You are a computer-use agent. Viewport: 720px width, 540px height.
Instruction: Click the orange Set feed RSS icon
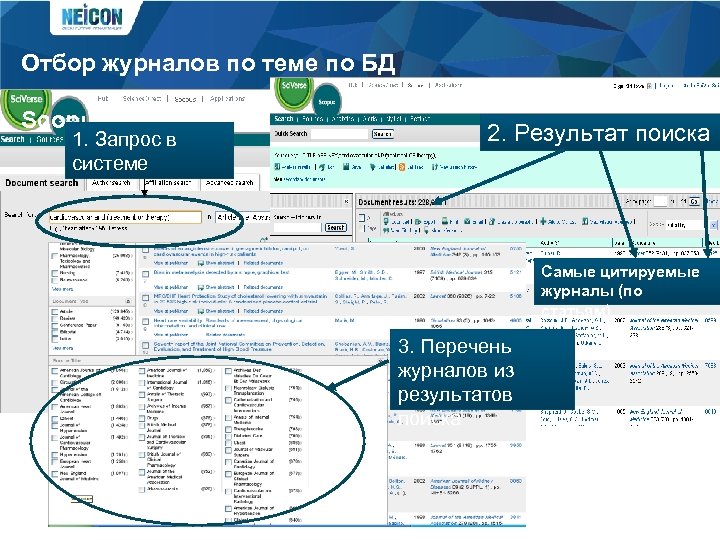pos(402,167)
